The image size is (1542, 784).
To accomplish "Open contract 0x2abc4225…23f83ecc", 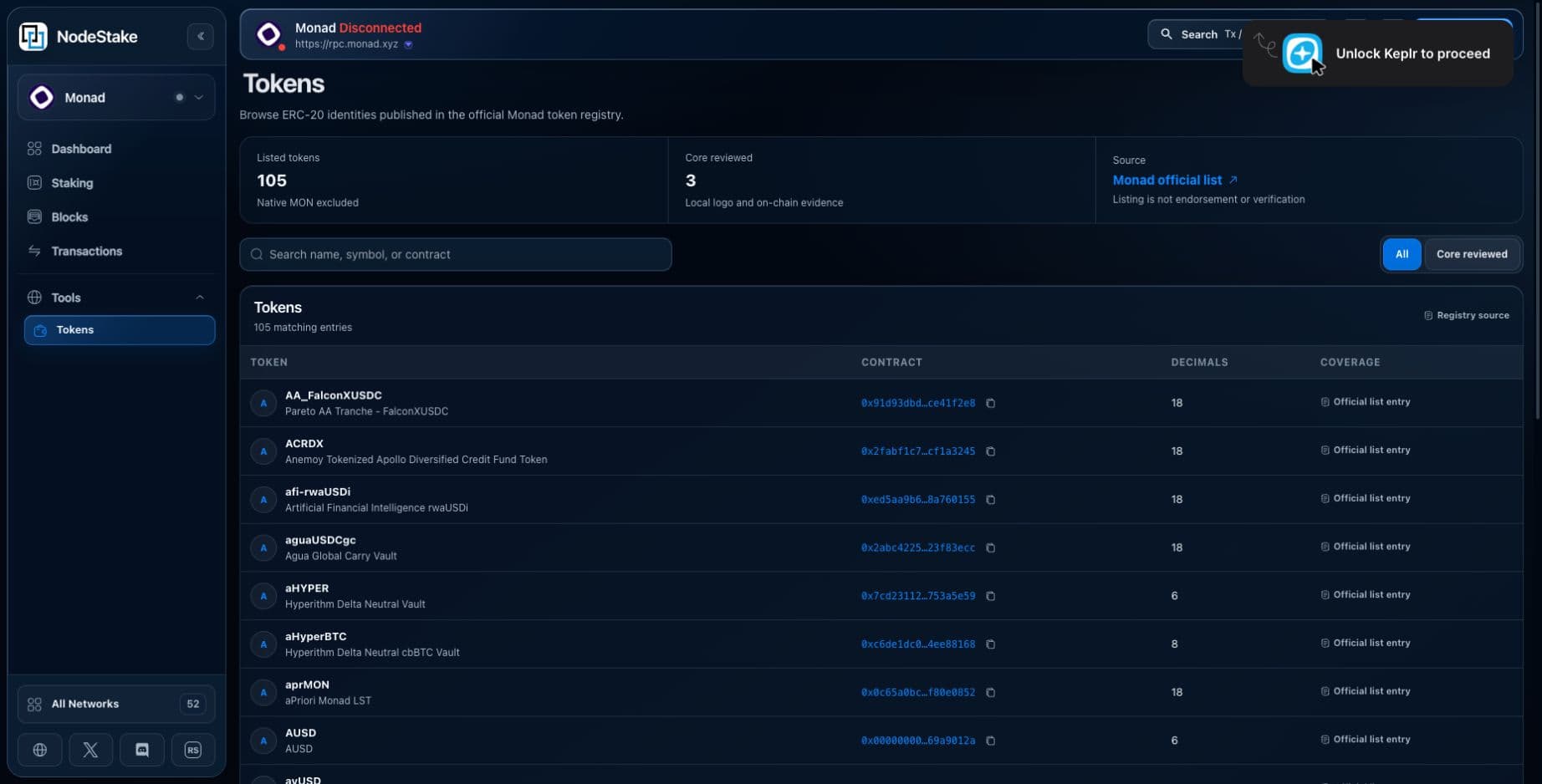I will pyautogui.click(x=918, y=548).
